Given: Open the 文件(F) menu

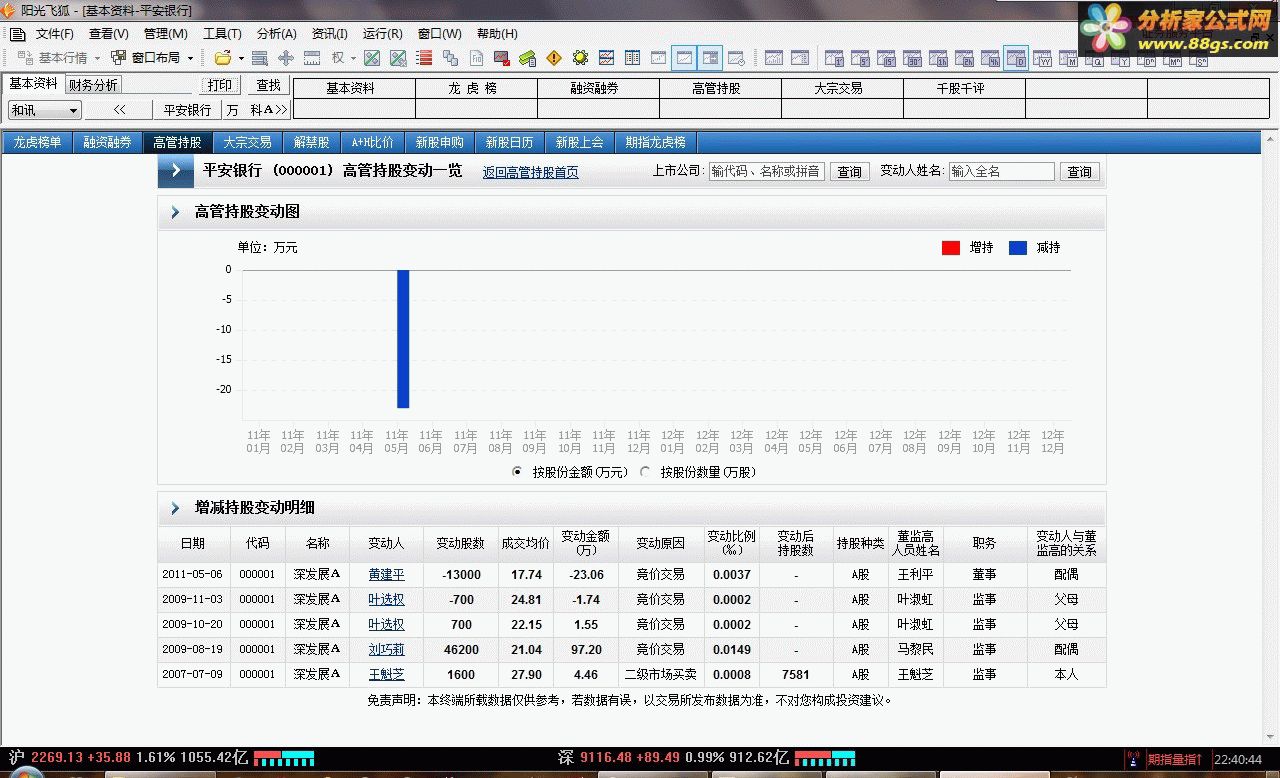Looking at the screenshot, I should 55,34.
